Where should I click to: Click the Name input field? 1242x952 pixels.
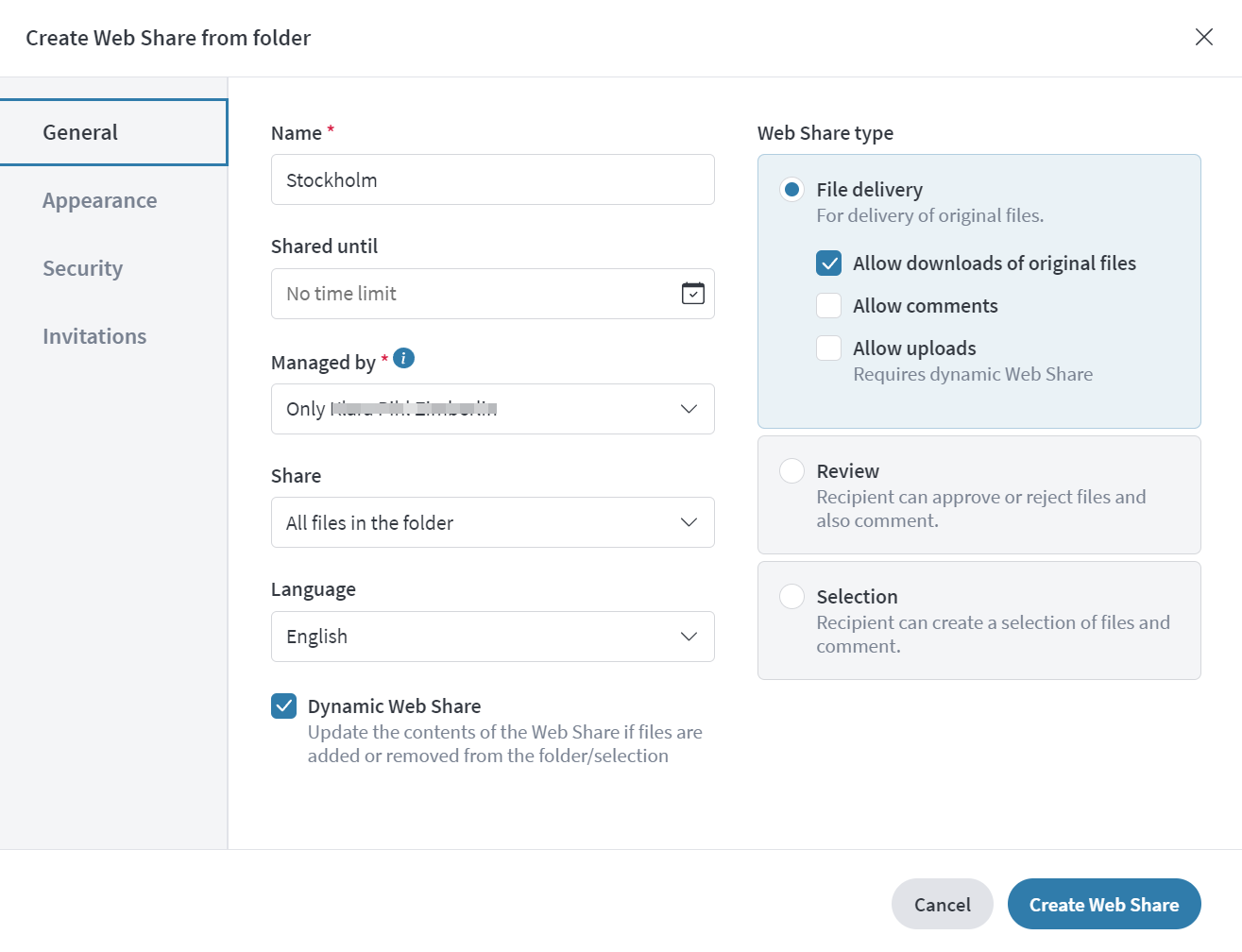(x=492, y=180)
